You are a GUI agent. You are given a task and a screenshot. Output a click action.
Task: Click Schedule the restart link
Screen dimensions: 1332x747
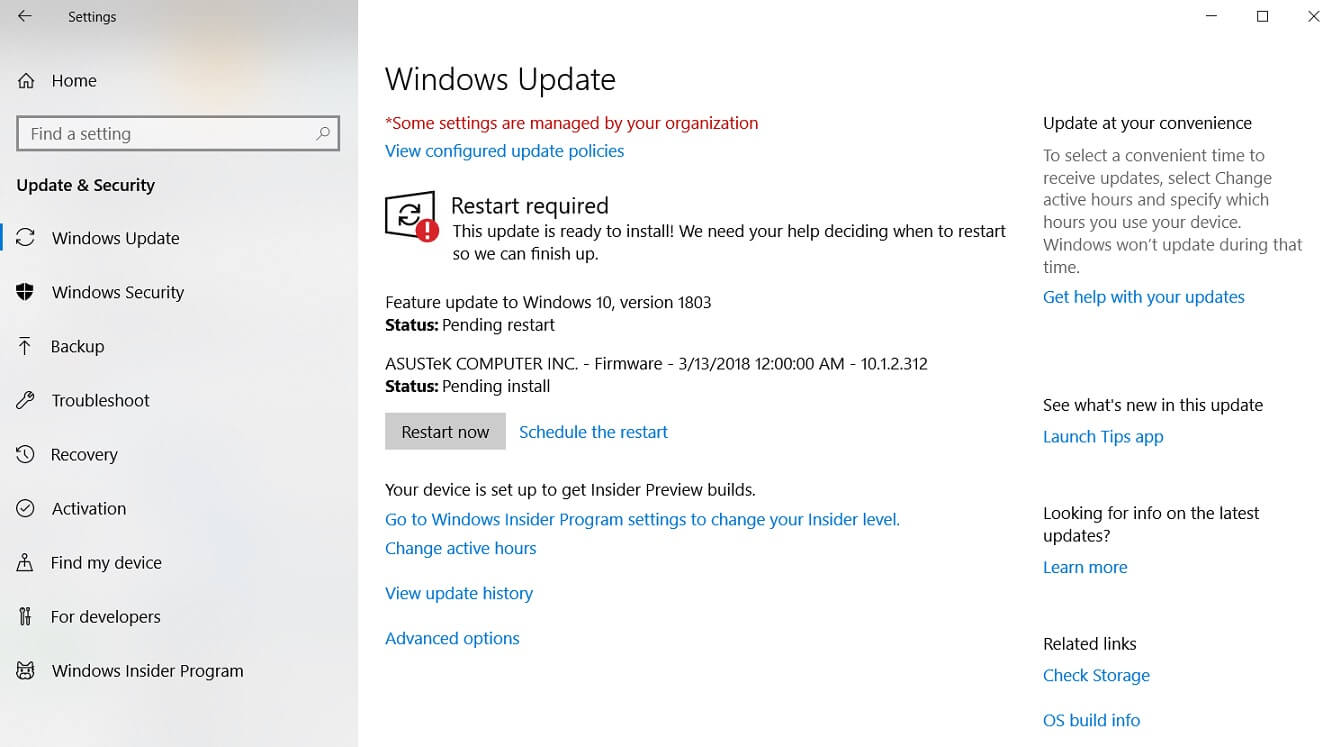tap(593, 432)
